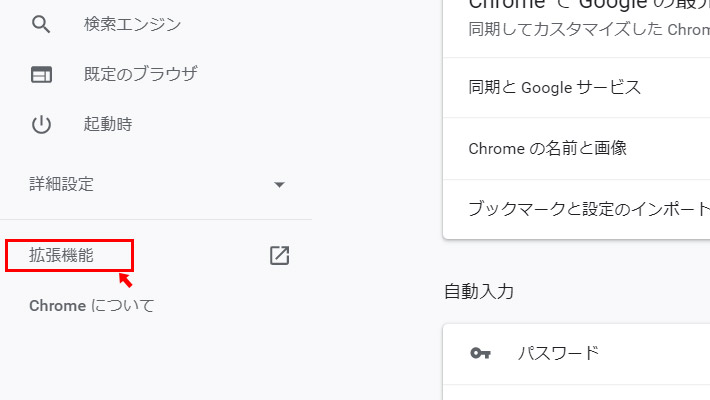The height and width of the screenshot is (400, 710).
Task: Go to the 既定のブラウザ section
Action: click(x=140, y=74)
